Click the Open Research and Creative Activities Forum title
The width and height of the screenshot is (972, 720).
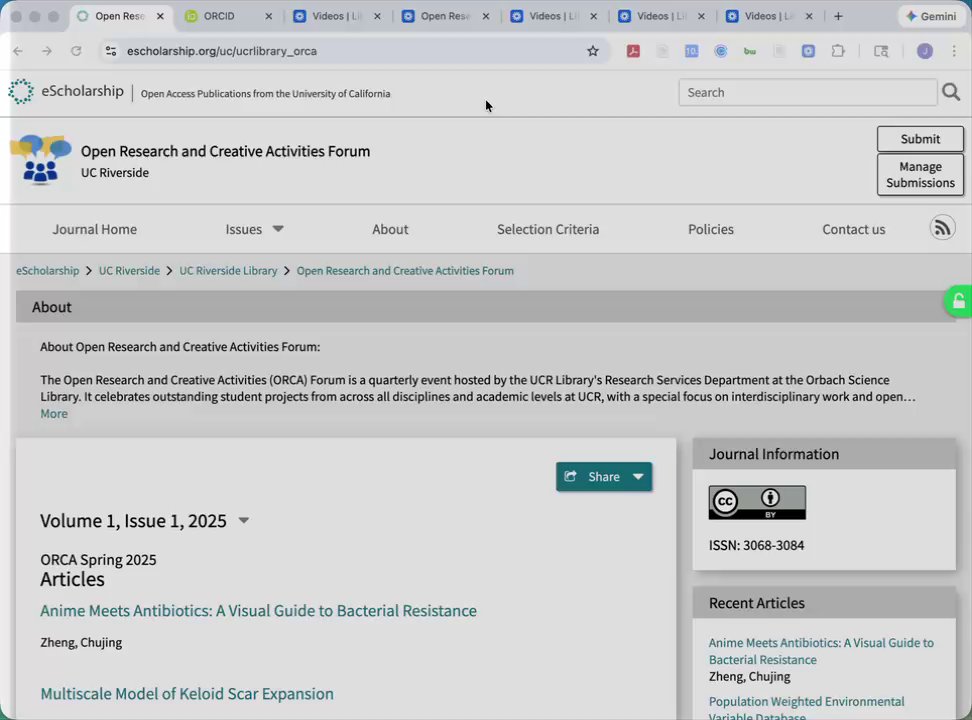click(x=225, y=151)
